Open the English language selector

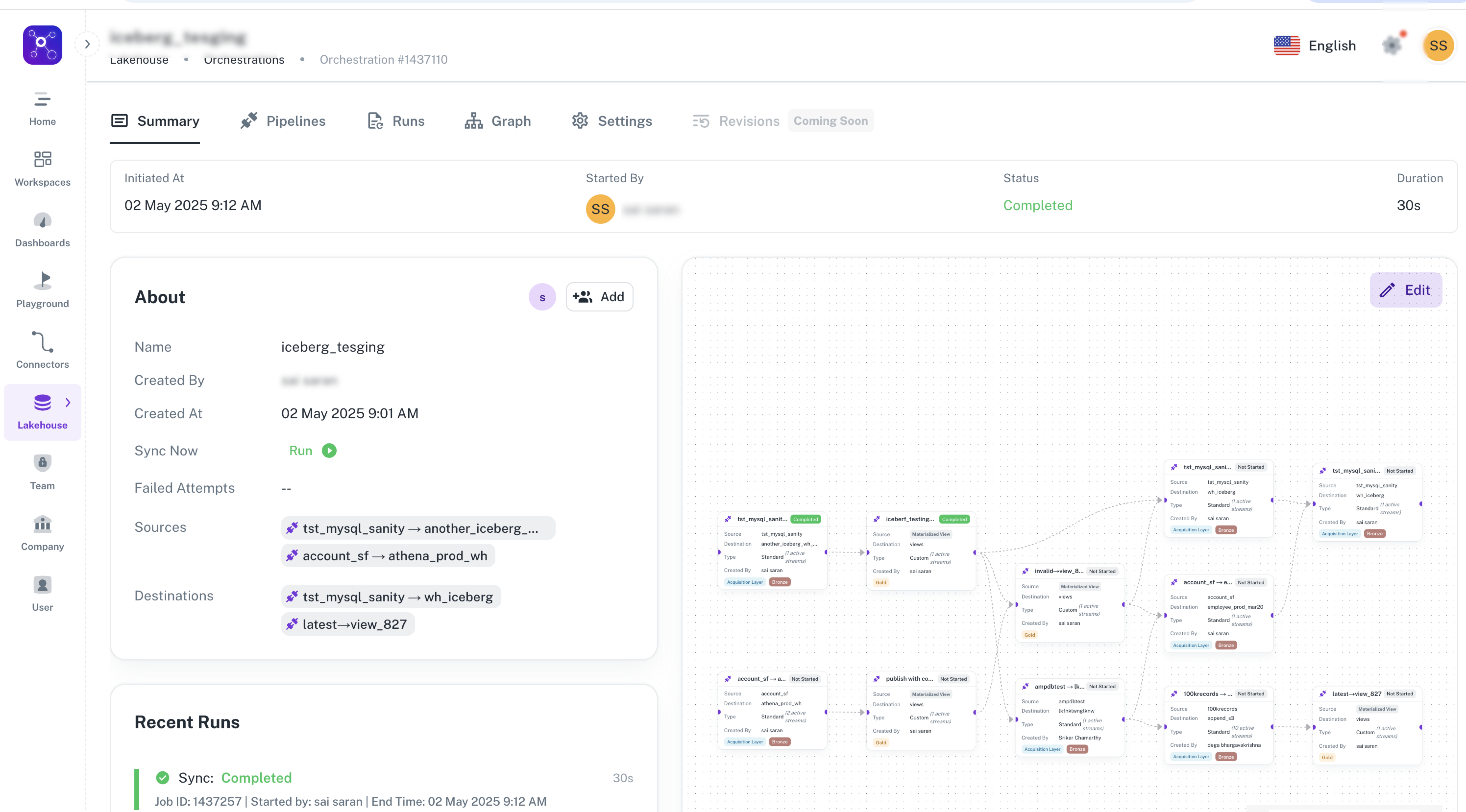point(1315,46)
